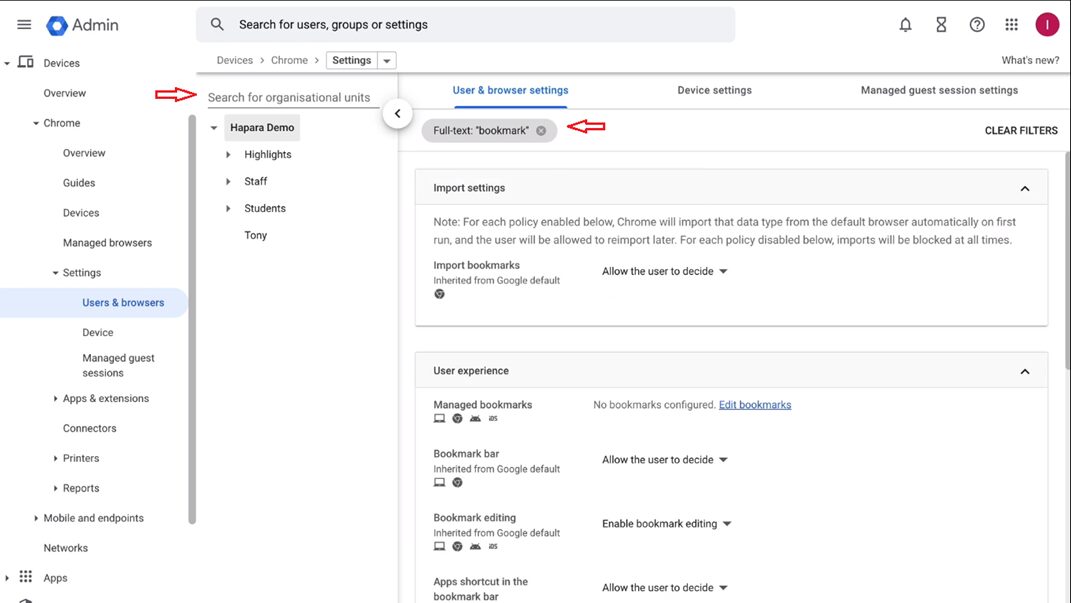This screenshot has width=1071, height=603.
Task: Select the Tony organisational unit
Action: 255,235
